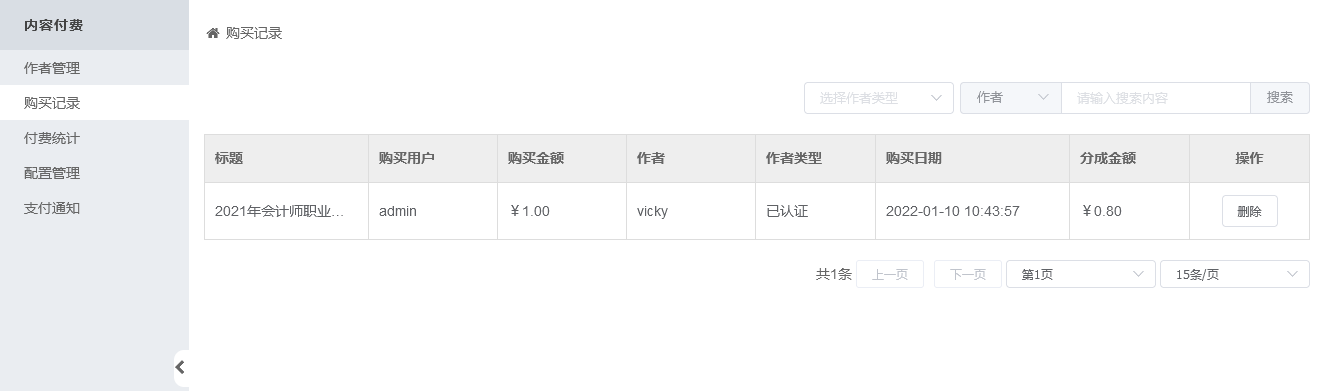Click the 下一页 pagination button
This screenshot has width=1320, height=391.
pyautogui.click(x=968, y=274)
